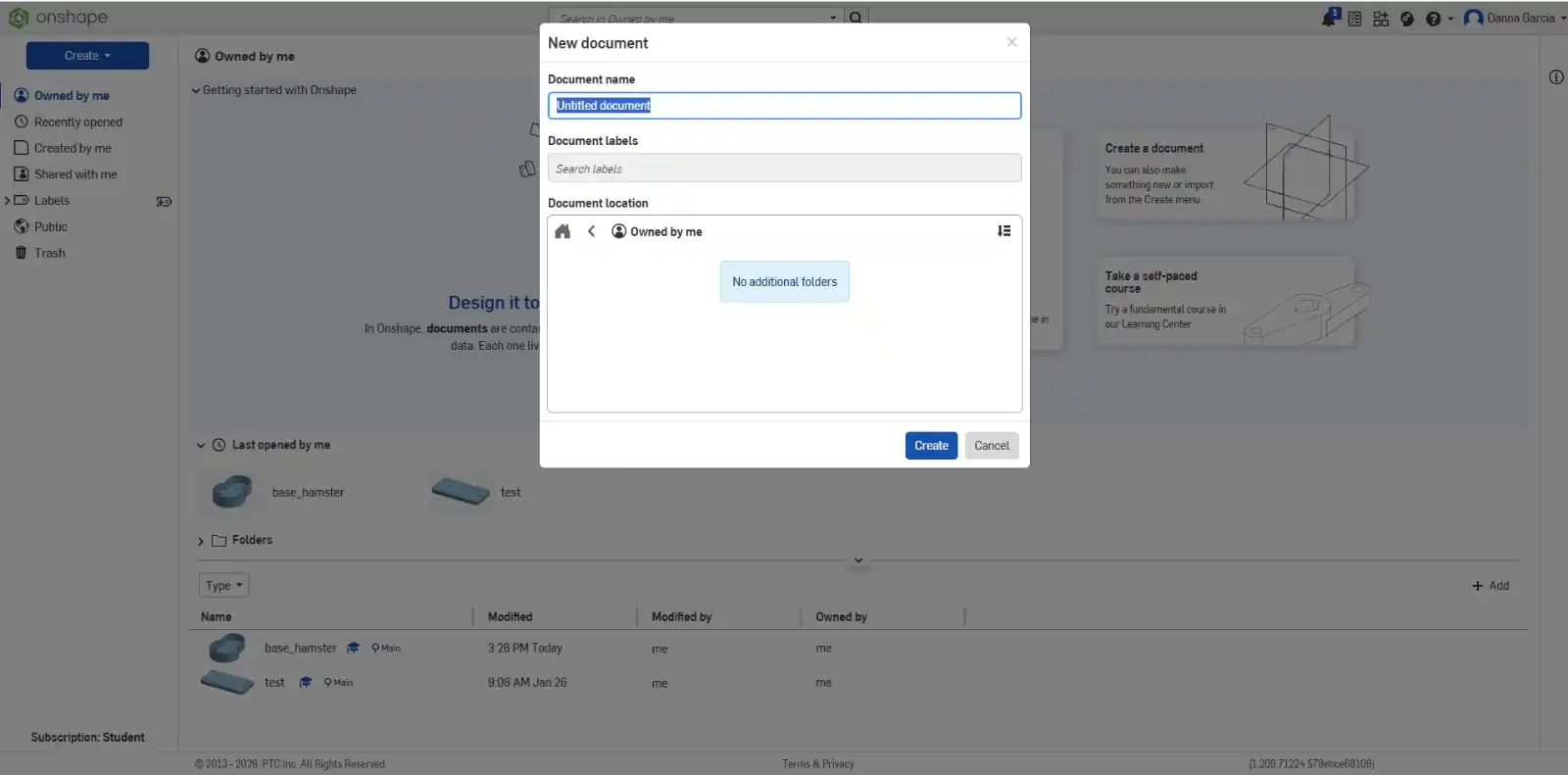Click the help question mark icon
This screenshot has height=775, width=1568.
(1433, 19)
